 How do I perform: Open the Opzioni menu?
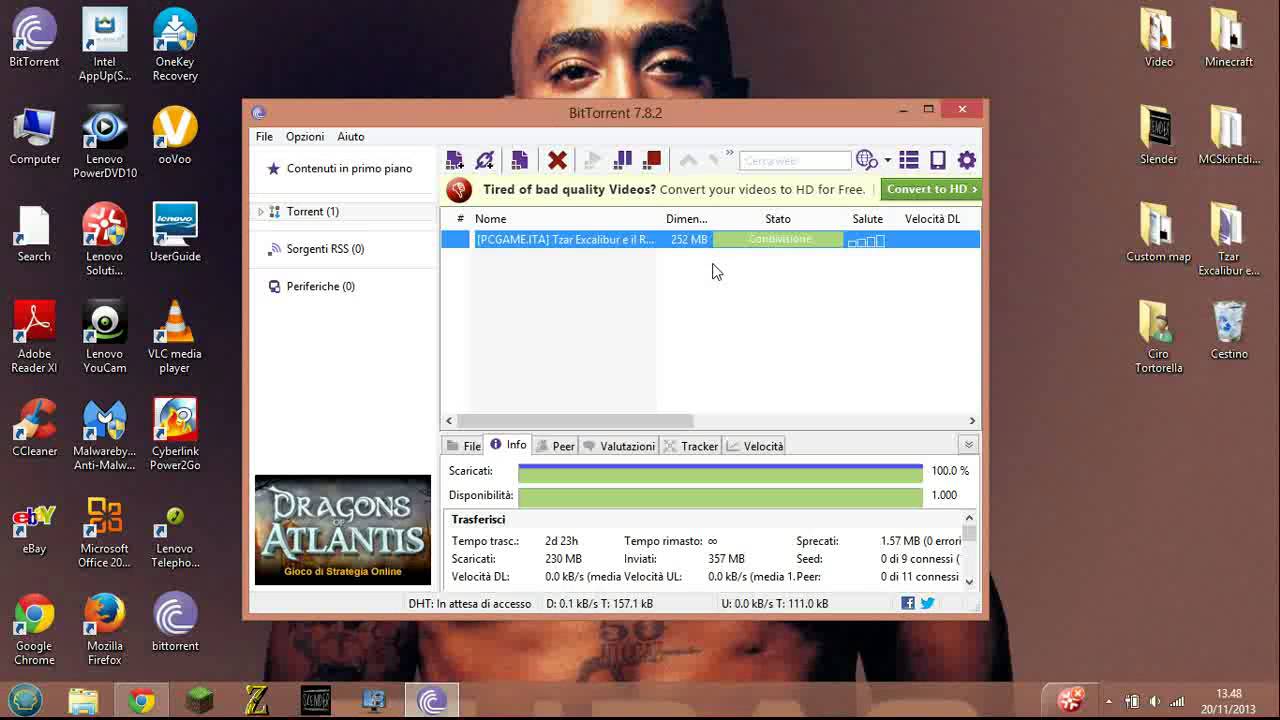click(305, 136)
